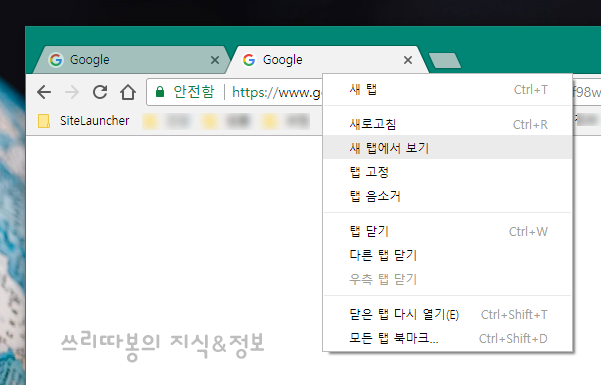This screenshot has height=385, width=601.
Task: Choose 탭 닫기 in the context menu
Action: tap(447, 231)
